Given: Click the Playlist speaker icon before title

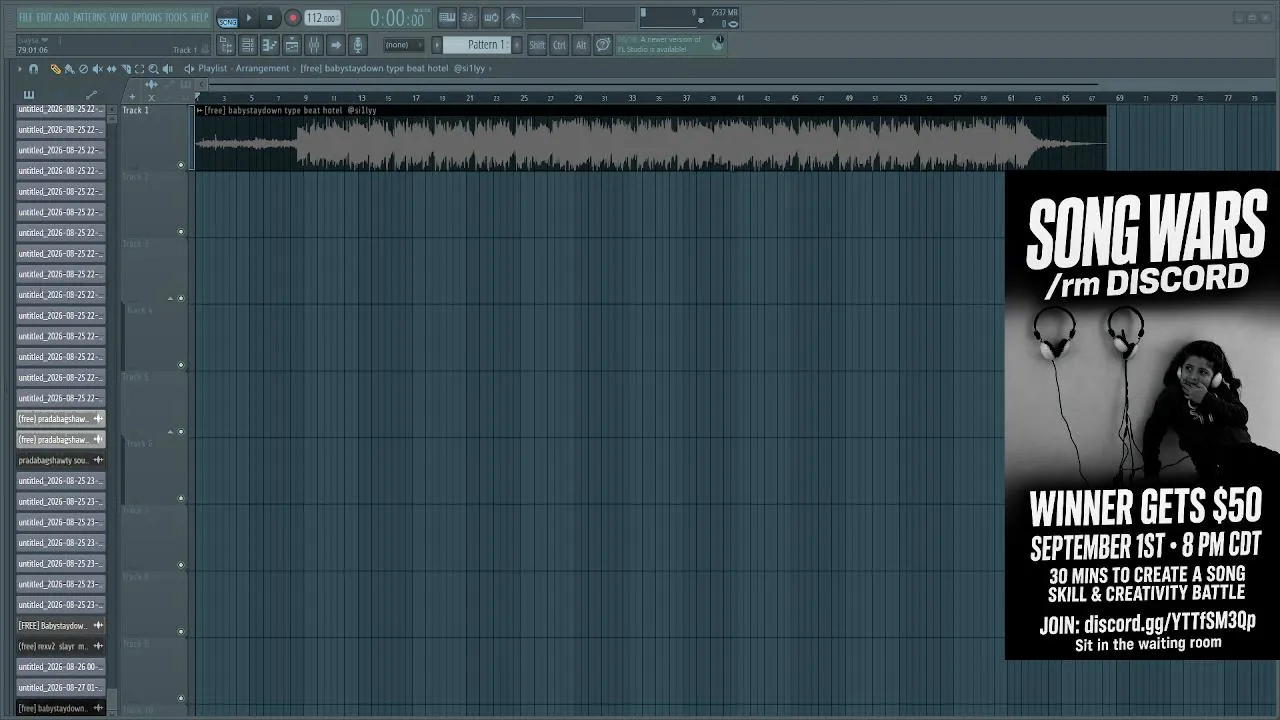Looking at the screenshot, I should click(x=189, y=69).
